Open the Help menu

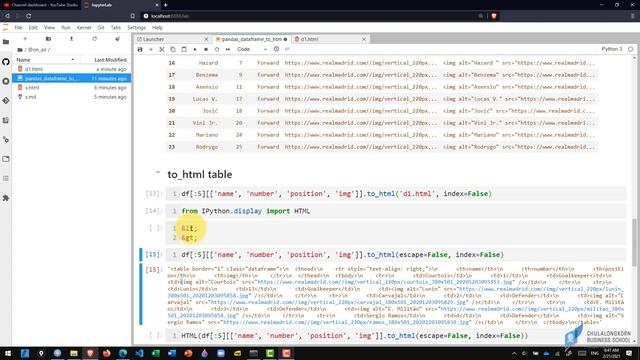pyautogui.click(x=158, y=28)
